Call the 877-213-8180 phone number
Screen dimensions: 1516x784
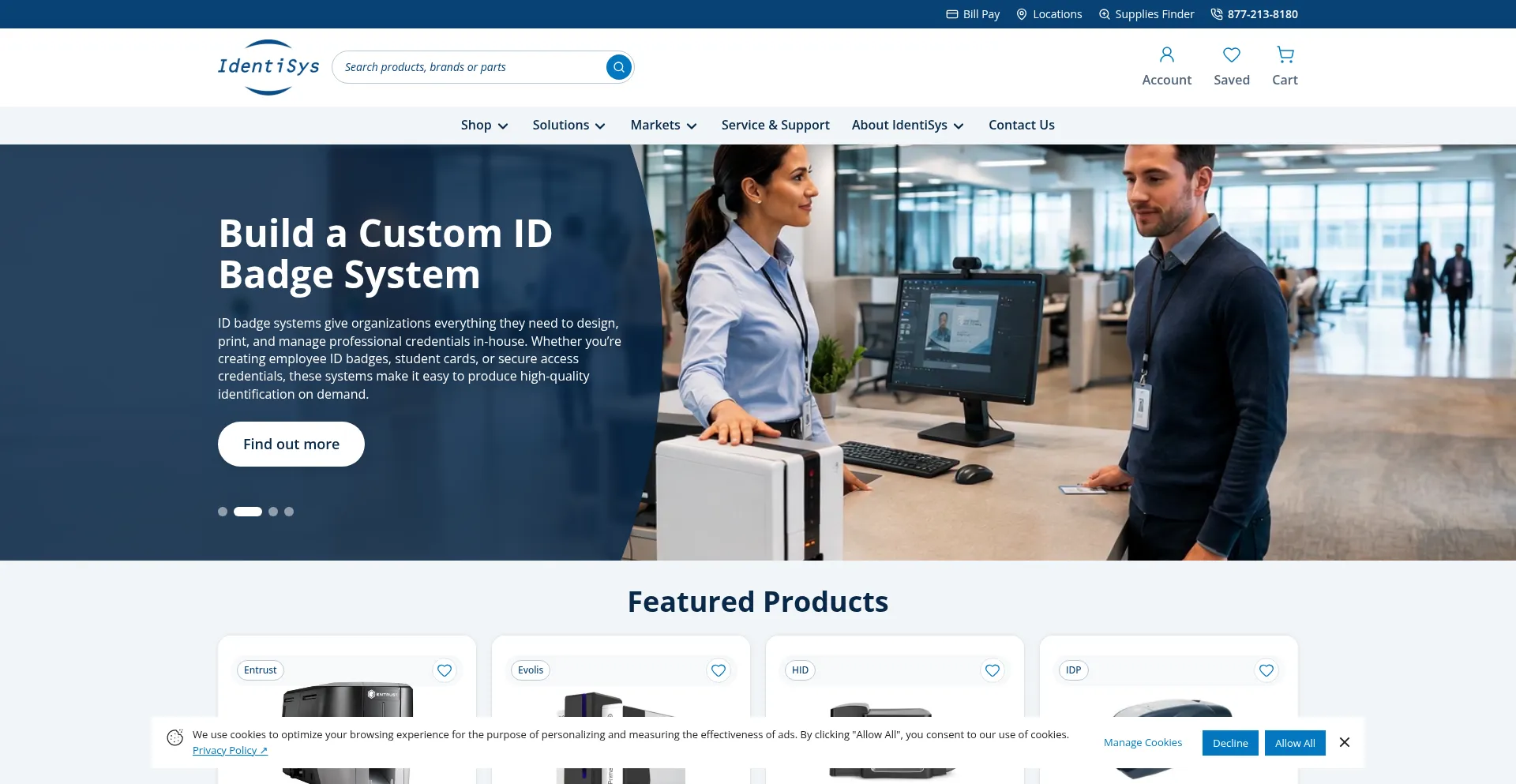[x=1263, y=14]
